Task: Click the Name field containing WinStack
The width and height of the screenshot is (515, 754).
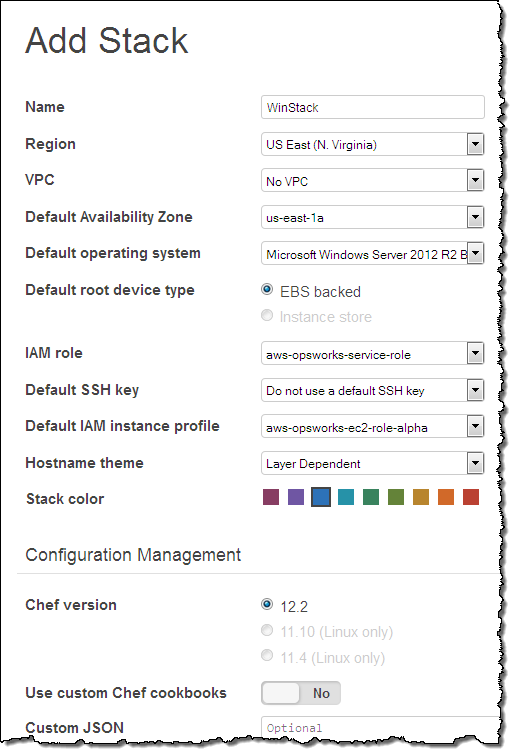Action: click(x=372, y=107)
